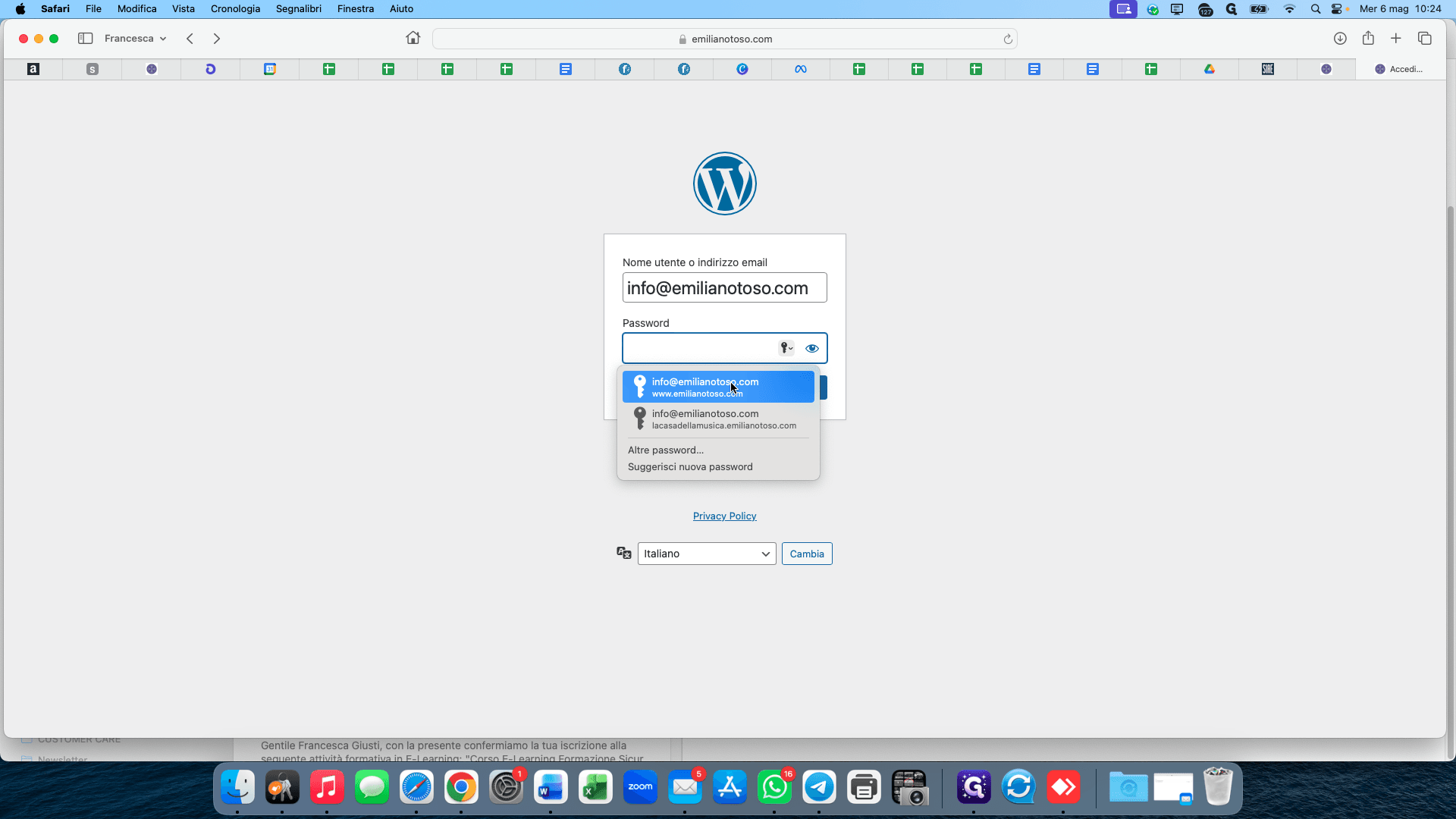Screen dimensions: 1456x819
Task: Open Control Center in the menu bar
Action: tap(1337, 9)
